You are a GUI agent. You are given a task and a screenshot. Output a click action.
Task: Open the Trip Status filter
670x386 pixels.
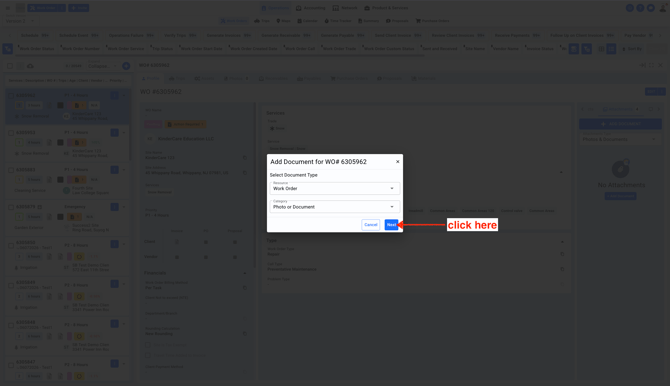click(x=162, y=49)
